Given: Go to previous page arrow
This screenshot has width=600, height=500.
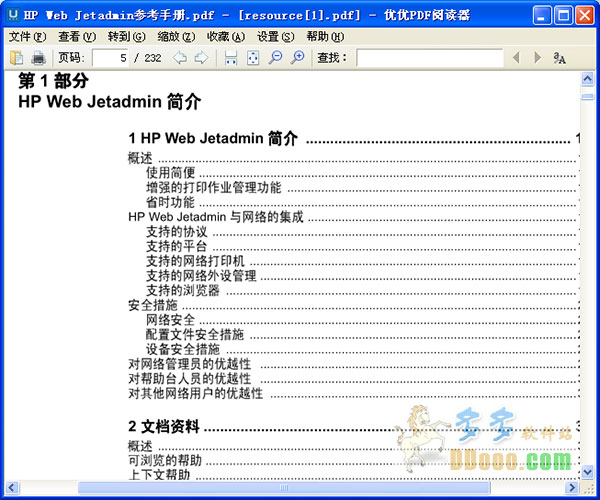Looking at the screenshot, I should point(179,58).
